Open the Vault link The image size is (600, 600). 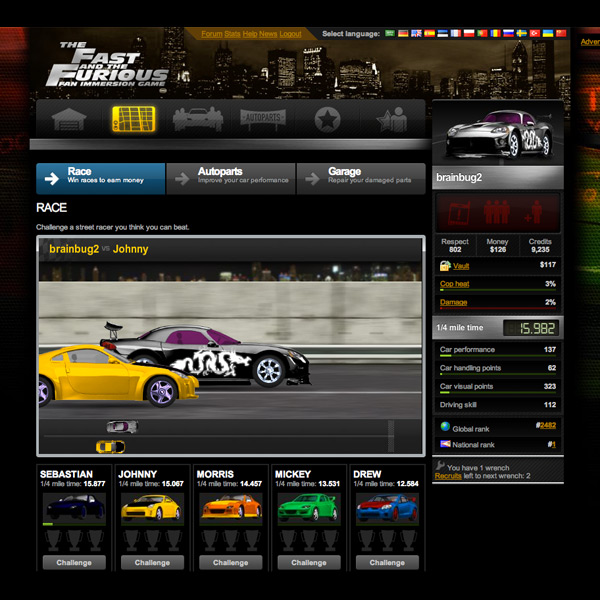461,266
